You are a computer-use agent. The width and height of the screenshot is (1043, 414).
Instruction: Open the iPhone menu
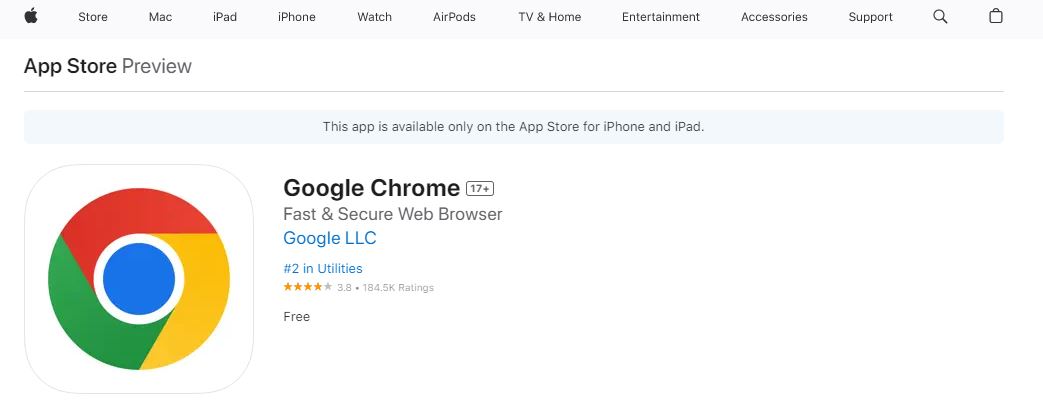(297, 17)
